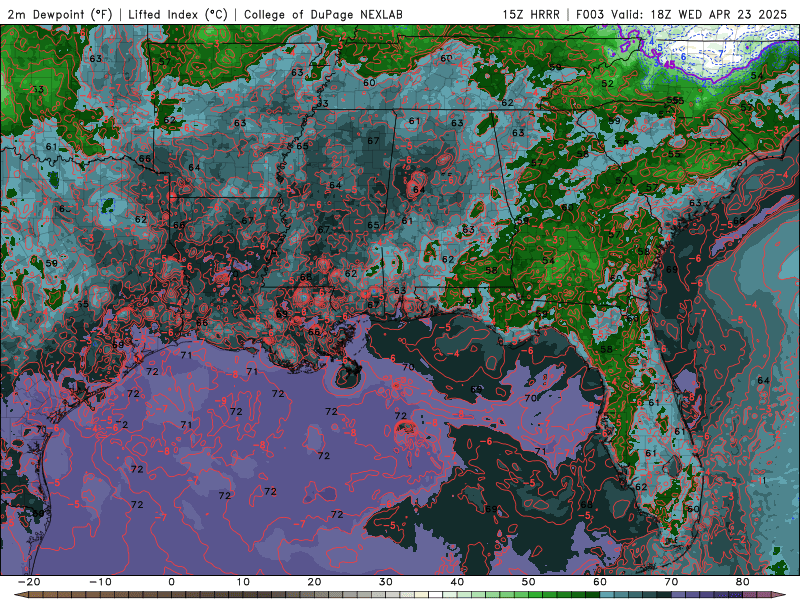Click the "10" color scale label
Image resolution: width=800 pixels, height=600 pixels.
pos(243,582)
